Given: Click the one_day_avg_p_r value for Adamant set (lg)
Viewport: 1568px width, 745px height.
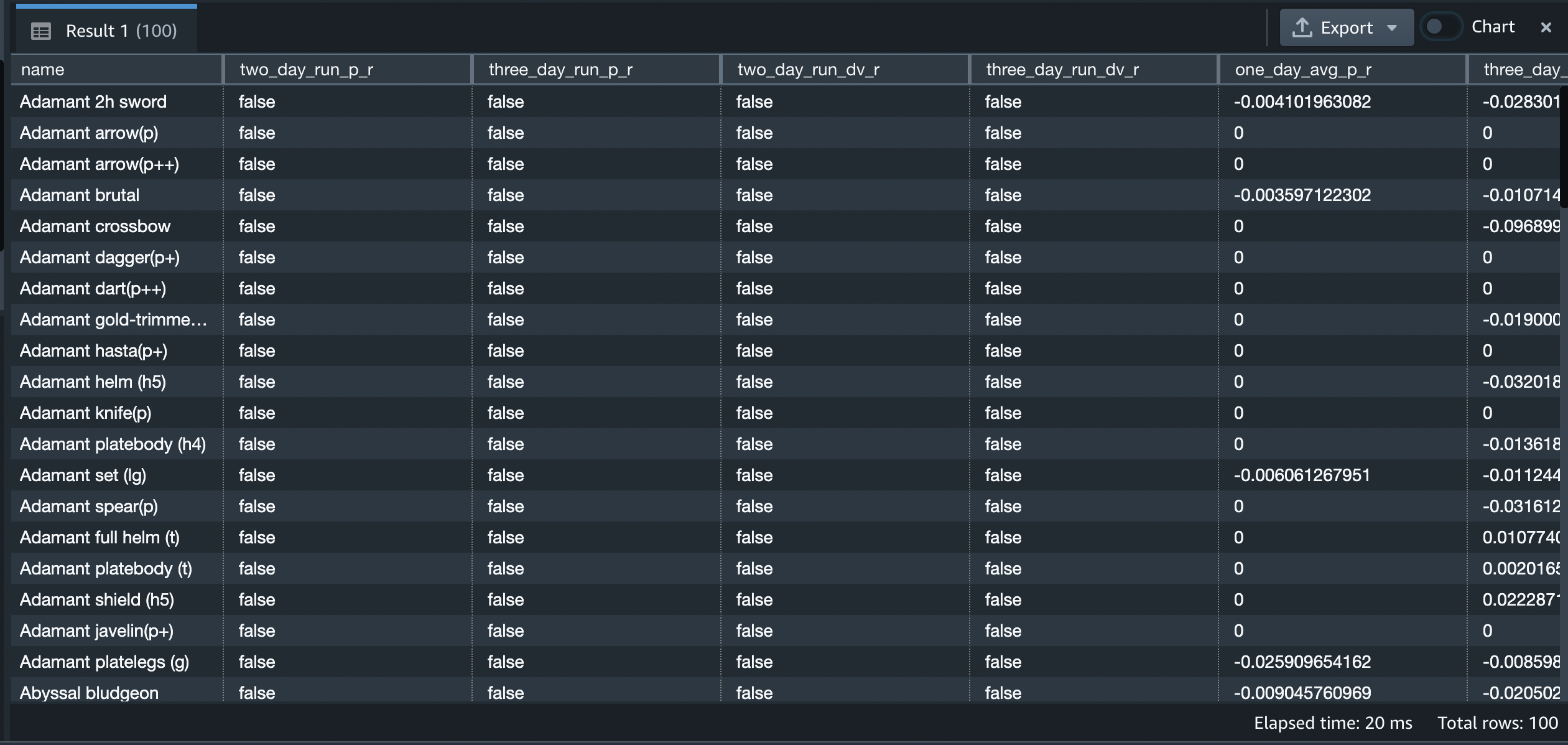Looking at the screenshot, I should pos(1301,474).
